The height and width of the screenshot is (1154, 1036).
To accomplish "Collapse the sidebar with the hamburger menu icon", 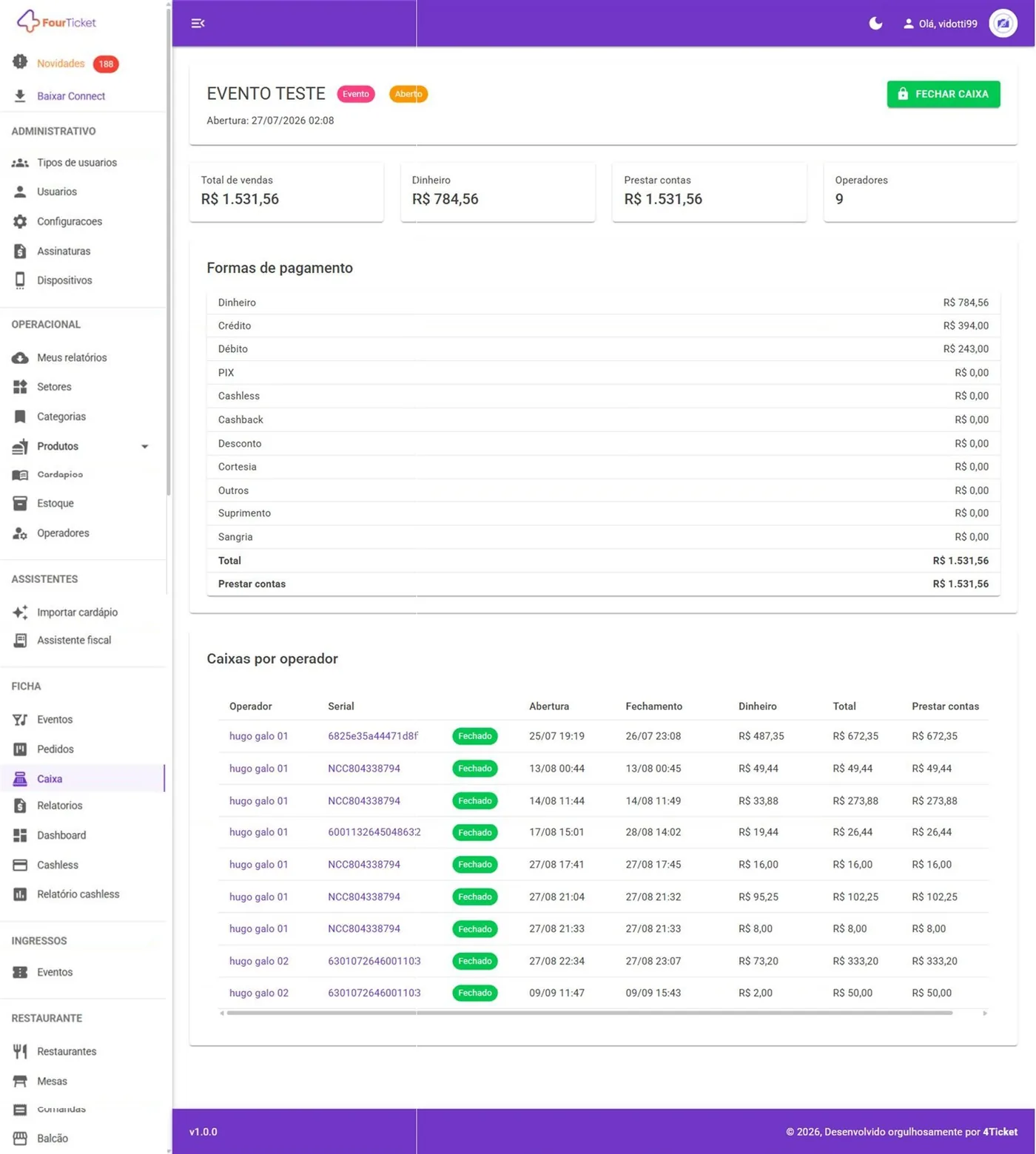I will tap(198, 24).
